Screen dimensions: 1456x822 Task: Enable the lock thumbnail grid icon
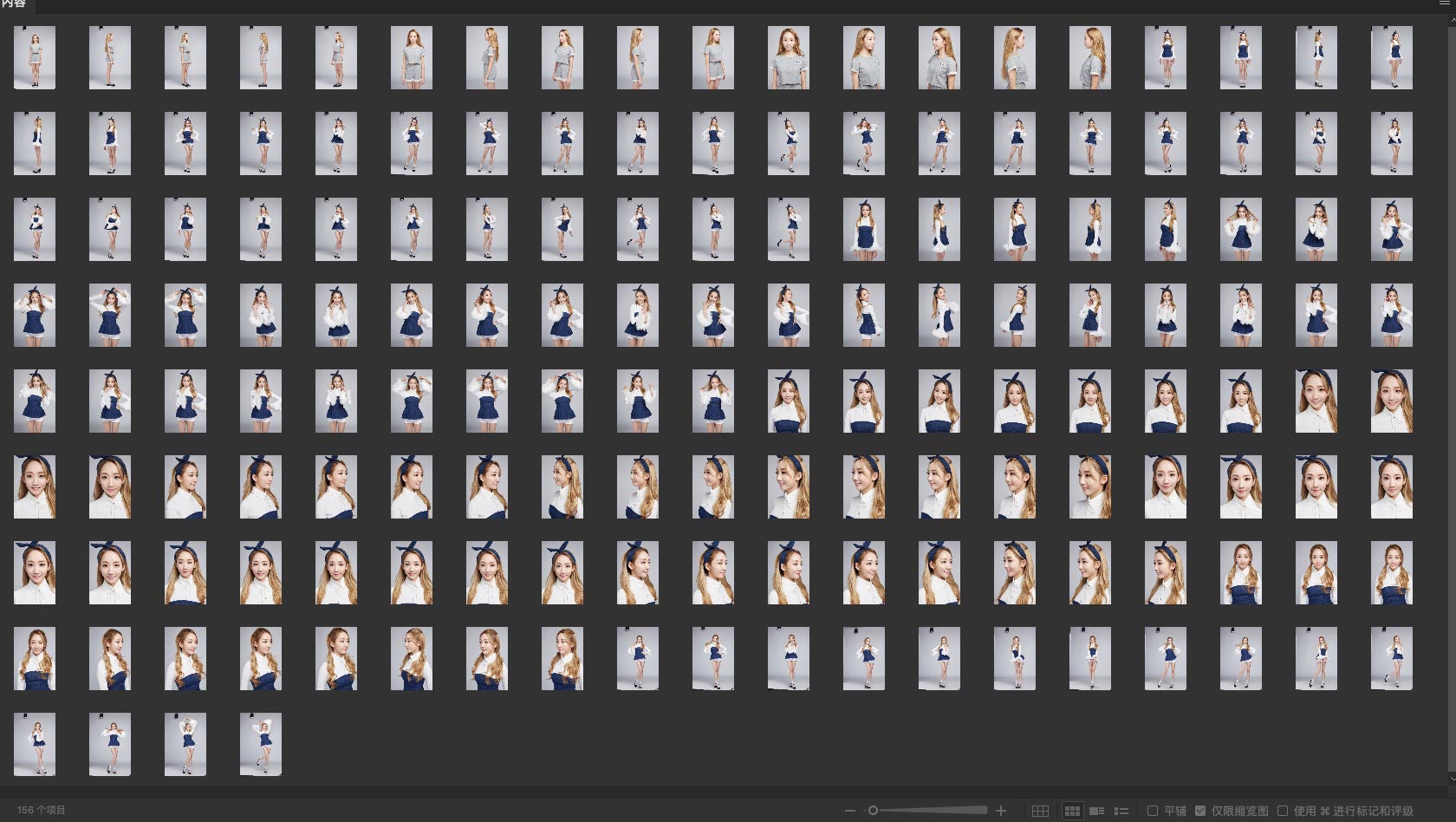point(1040,811)
